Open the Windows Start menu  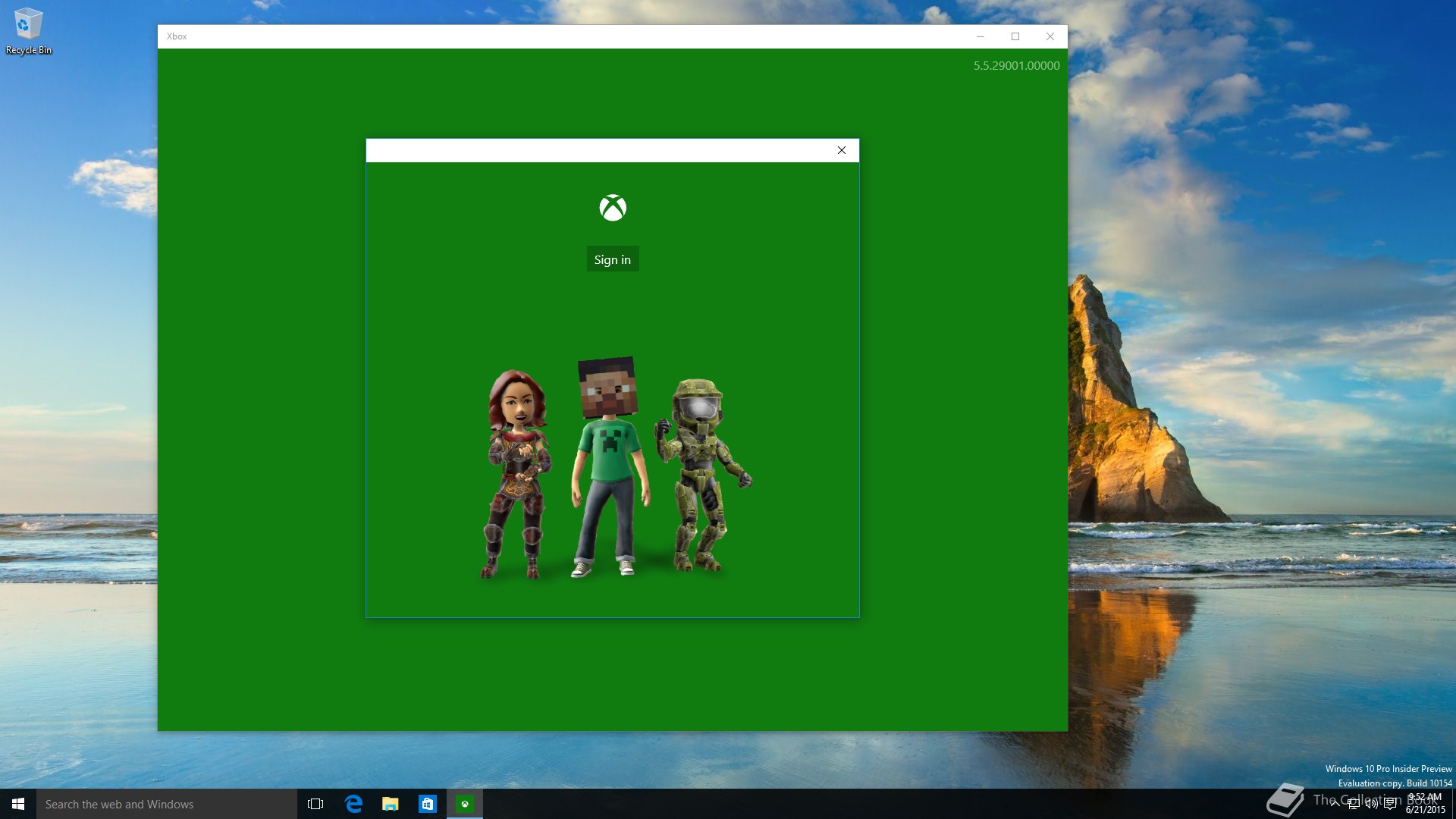click(18, 804)
